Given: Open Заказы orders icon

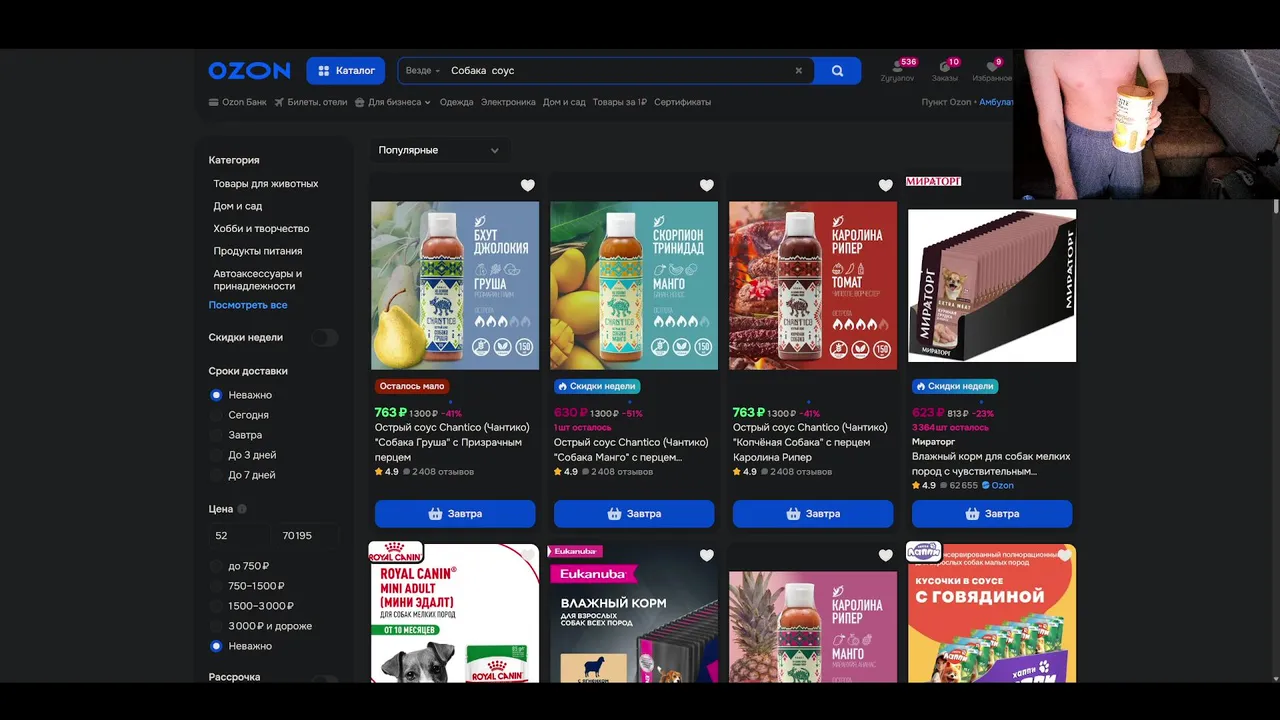Looking at the screenshot, I should [x=945, y=71].
